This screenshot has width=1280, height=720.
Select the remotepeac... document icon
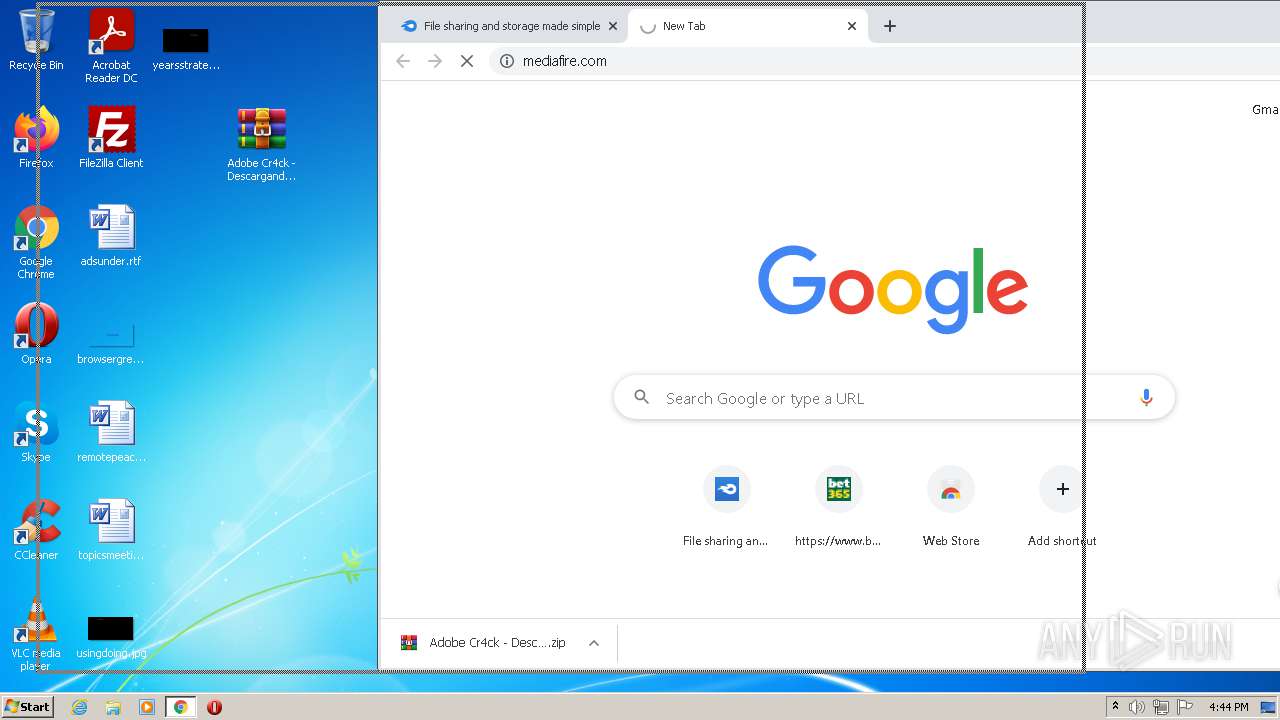111,432
